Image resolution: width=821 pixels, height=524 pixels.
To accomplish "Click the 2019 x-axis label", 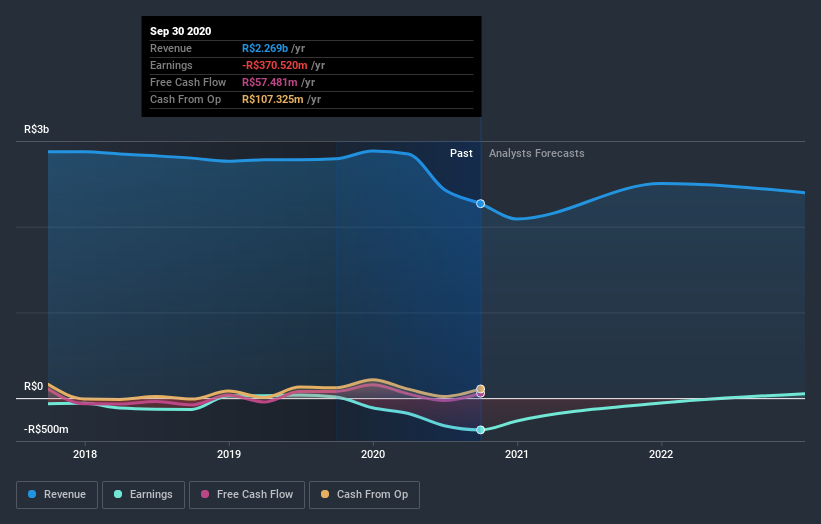I will tap(229, 454).
